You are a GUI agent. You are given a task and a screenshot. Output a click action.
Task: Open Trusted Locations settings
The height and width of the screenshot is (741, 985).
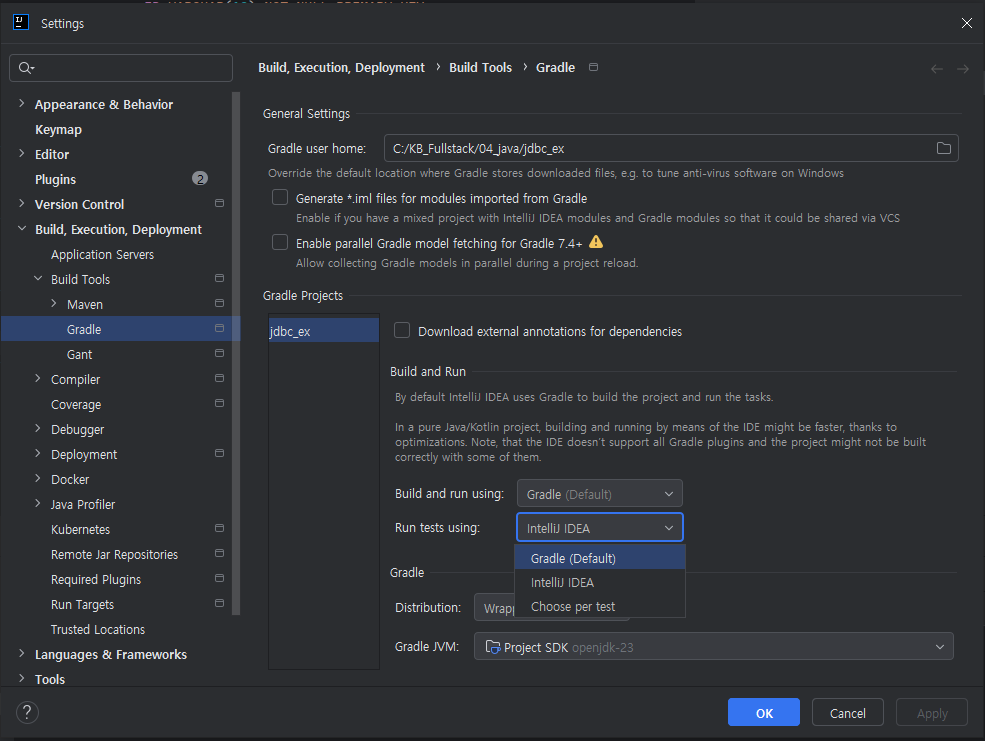(x=98, y=629)
